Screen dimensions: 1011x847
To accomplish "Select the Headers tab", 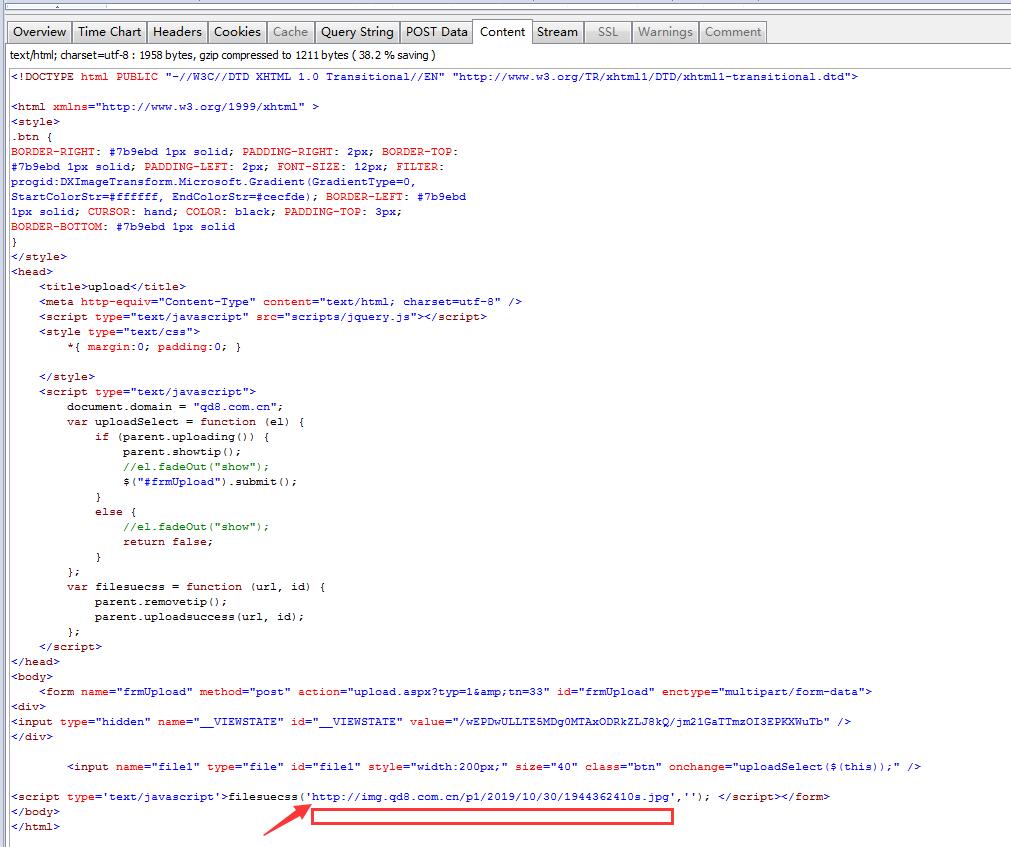I will click(177, 32).
